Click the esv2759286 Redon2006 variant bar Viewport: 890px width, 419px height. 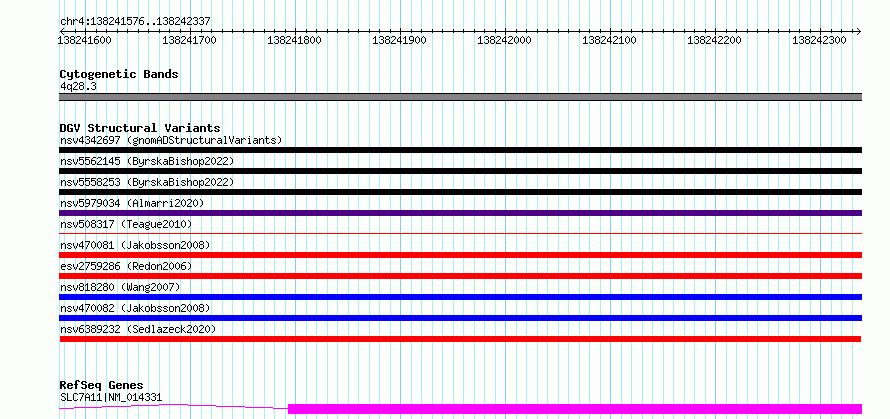pyautogui.click(x=460, y=276)
